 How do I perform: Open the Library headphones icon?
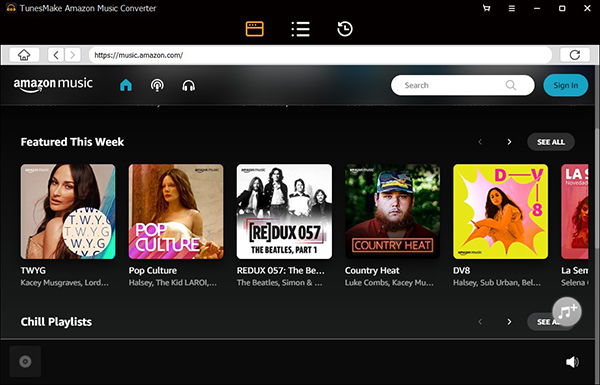tap(188, 85)
